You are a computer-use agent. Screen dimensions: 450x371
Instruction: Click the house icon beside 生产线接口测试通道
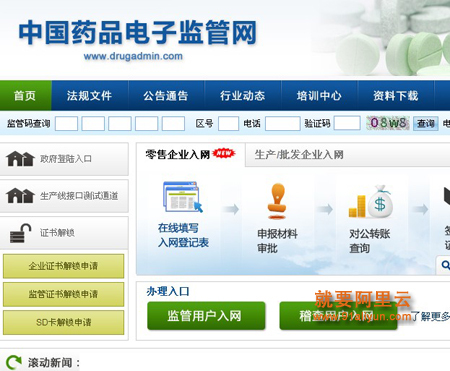tap(20, 195)
